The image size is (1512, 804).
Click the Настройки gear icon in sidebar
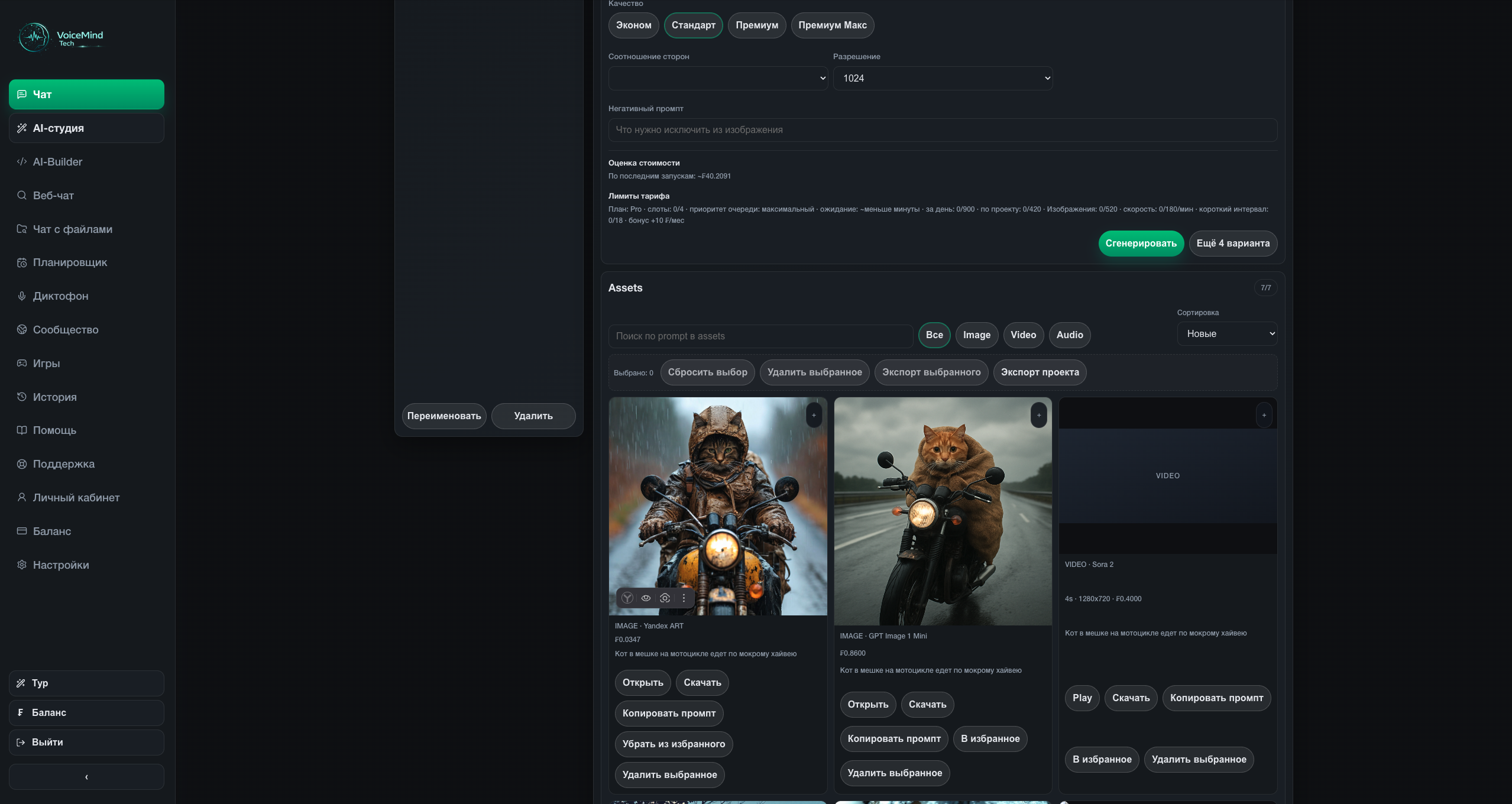pos(22,565)
